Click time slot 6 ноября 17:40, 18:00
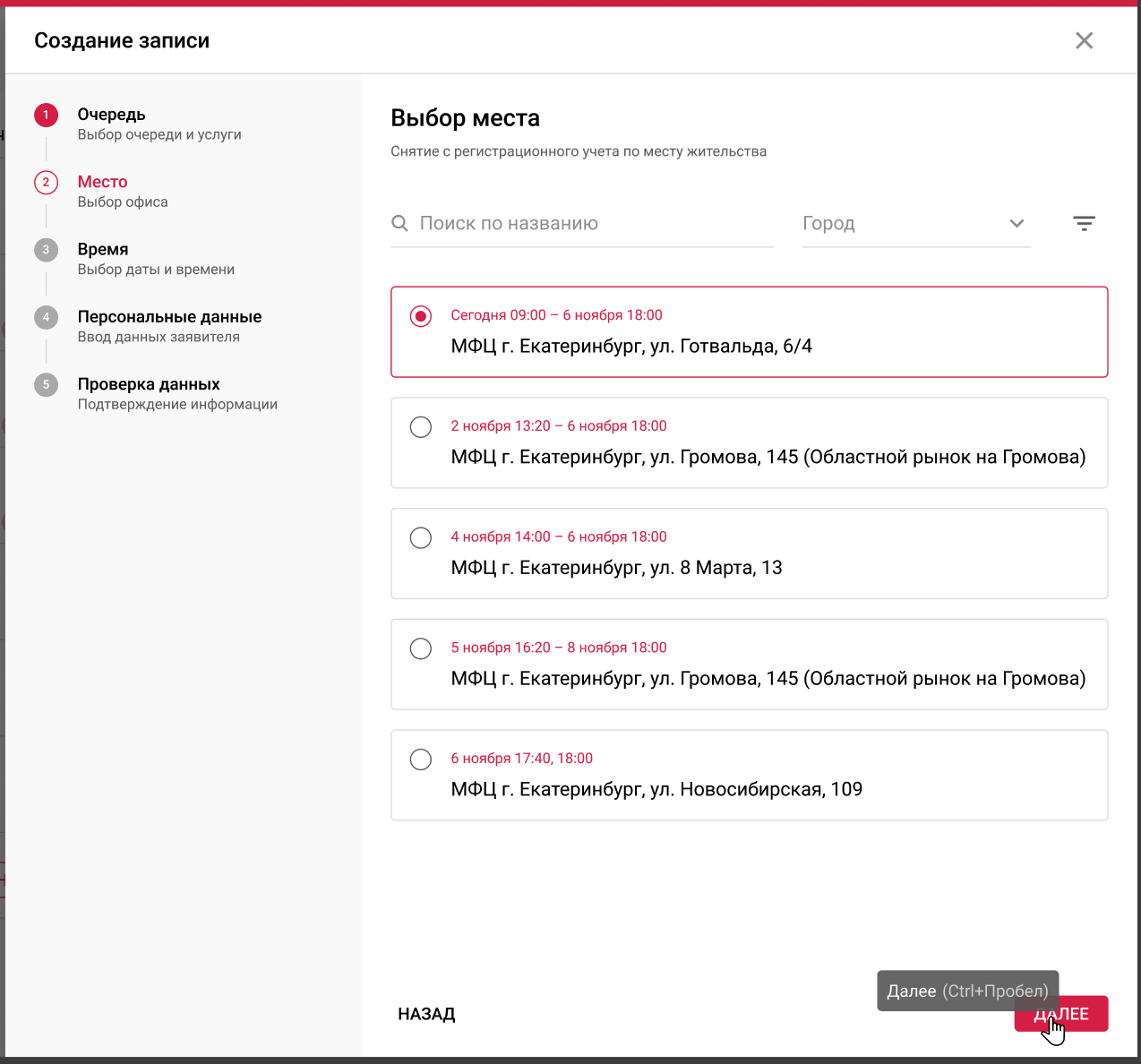The height and width of the screenshot is (1064, 1141). (522, 759)
